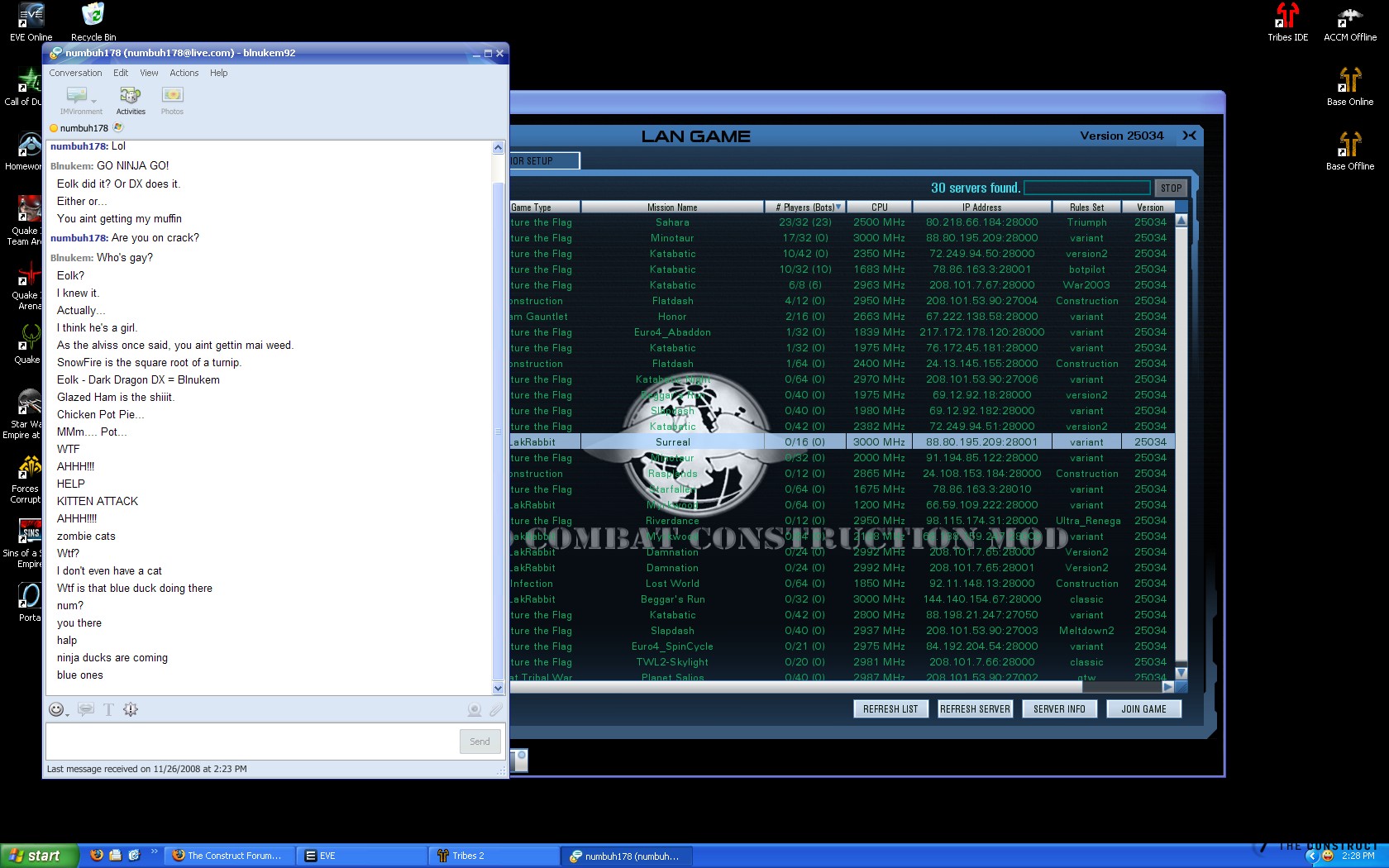Select the Forces of Corruption desktop icon

tap(26, 479)
